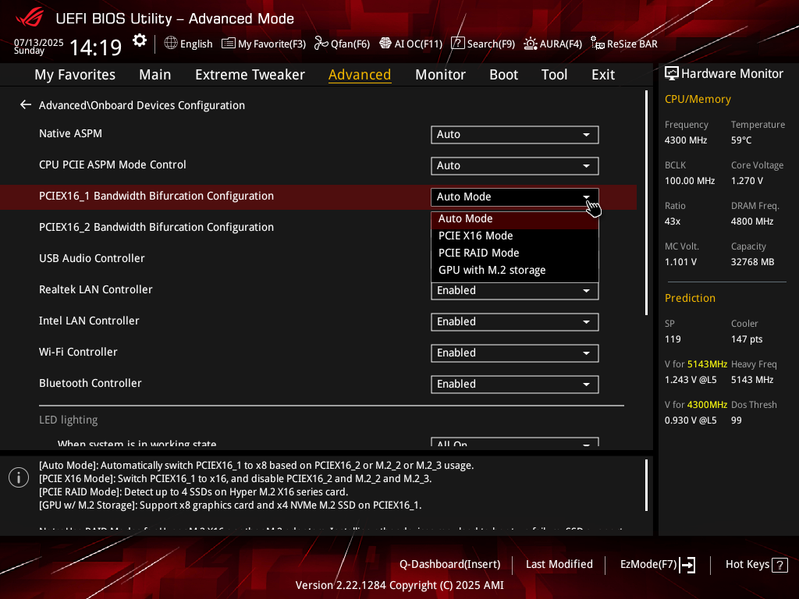
Task: Click the 147 pts cooler score
Action: 747,339
